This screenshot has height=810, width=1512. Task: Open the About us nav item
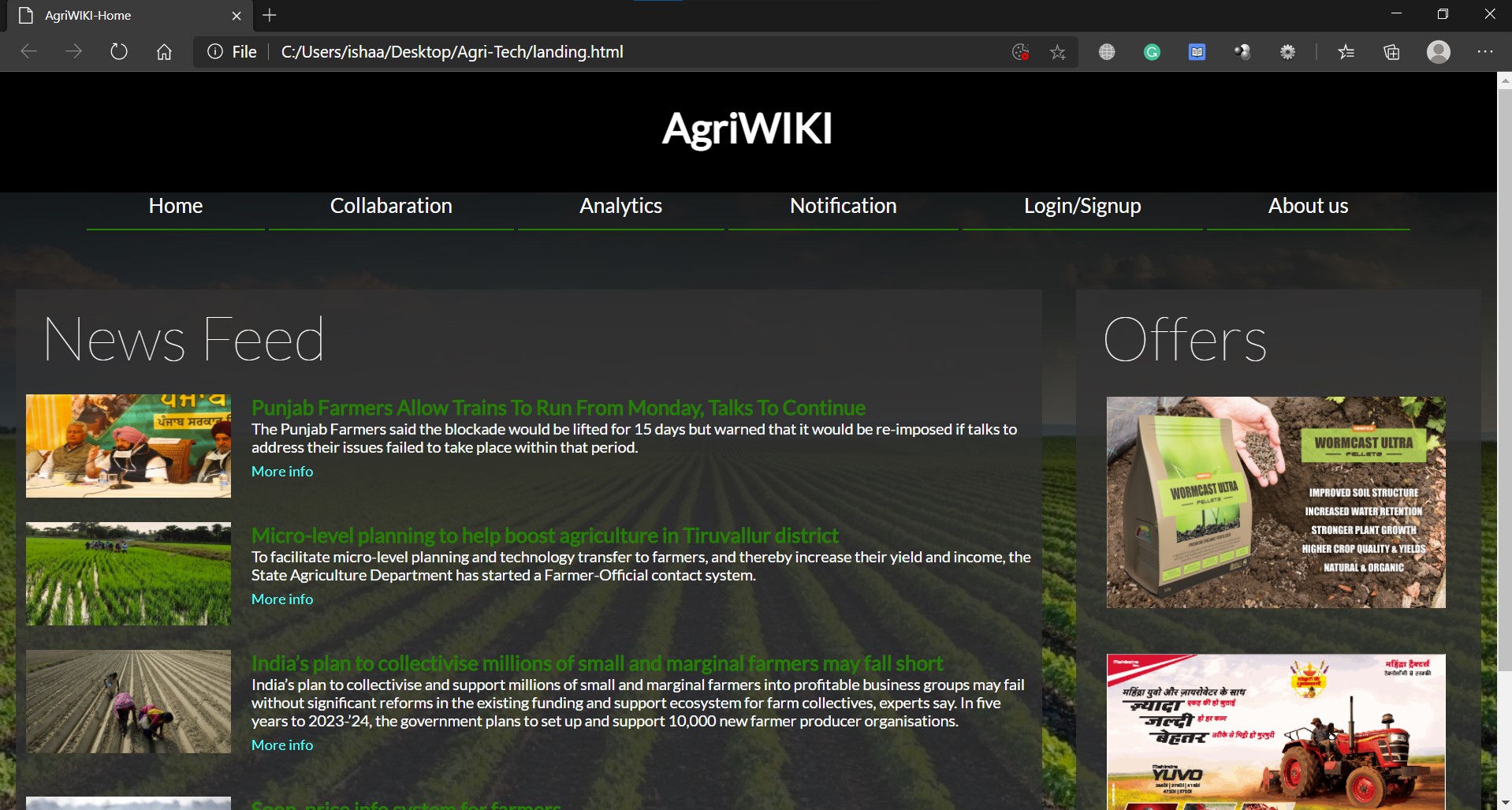(x=1308, y=206)
